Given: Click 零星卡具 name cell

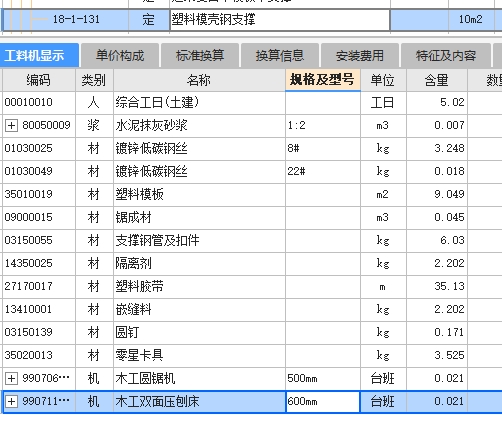Looking at the screenshot, I should click(199, 356).
